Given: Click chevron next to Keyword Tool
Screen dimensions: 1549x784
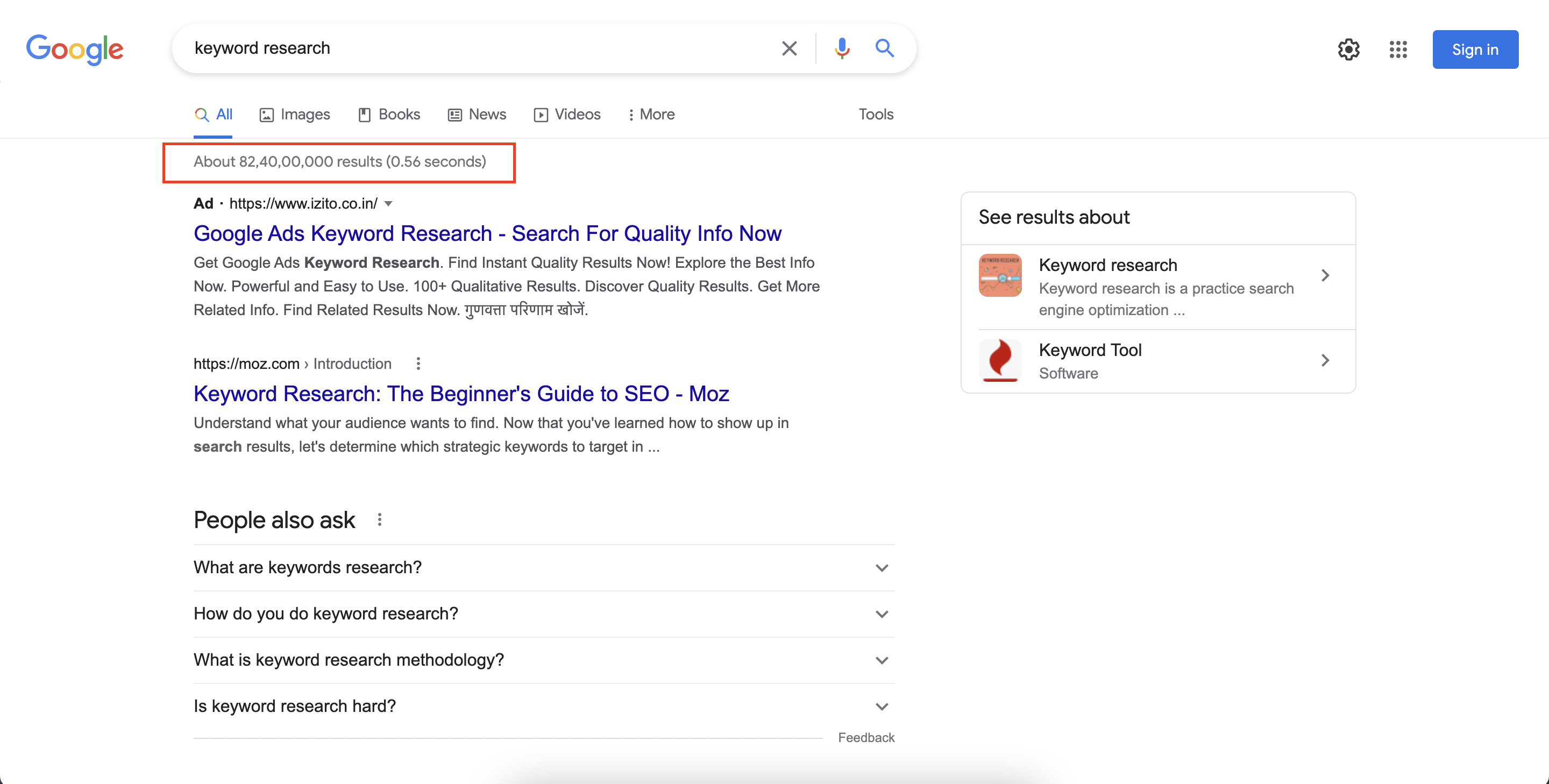Looking at the screenshot, I should (x=1325, y=360).
